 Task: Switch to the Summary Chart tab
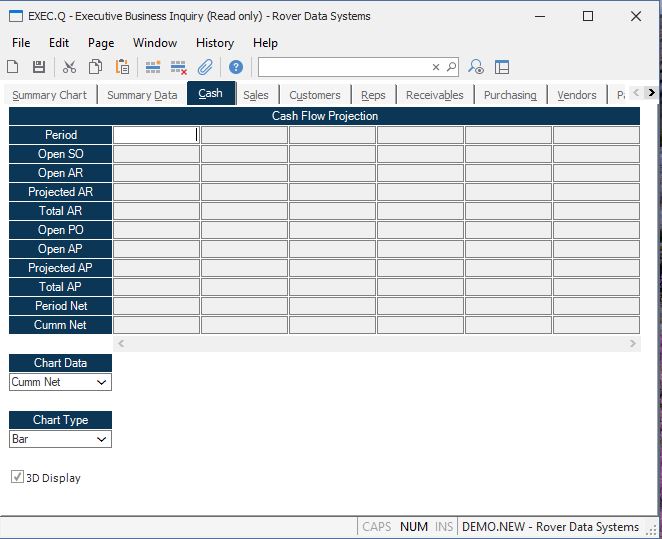click(49, 95)
